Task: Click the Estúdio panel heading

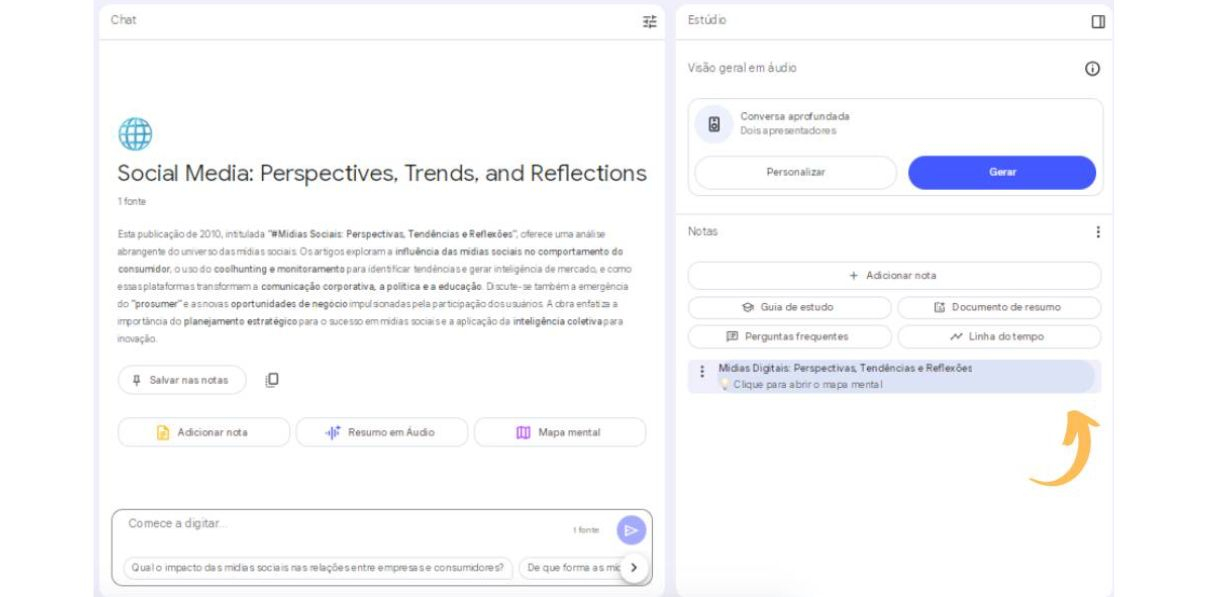Action: [707, 20]
